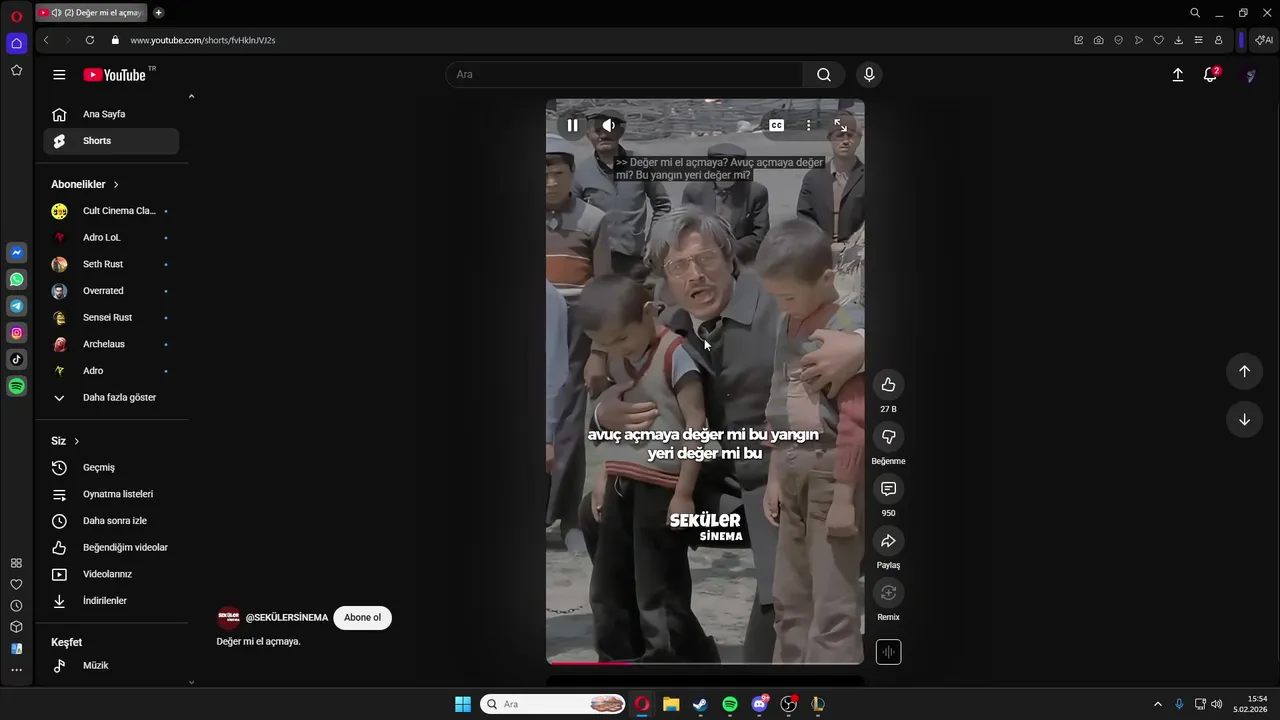Open Videolarınız in the sidebar
1280x720 pixels.
pyautogui.click(x=111, y=574)
